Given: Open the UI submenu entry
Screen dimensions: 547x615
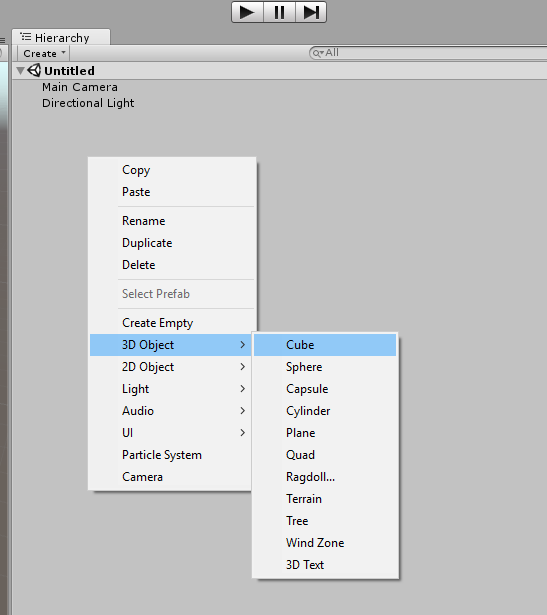Looking at the screenshot, I should tap(171, 433).
